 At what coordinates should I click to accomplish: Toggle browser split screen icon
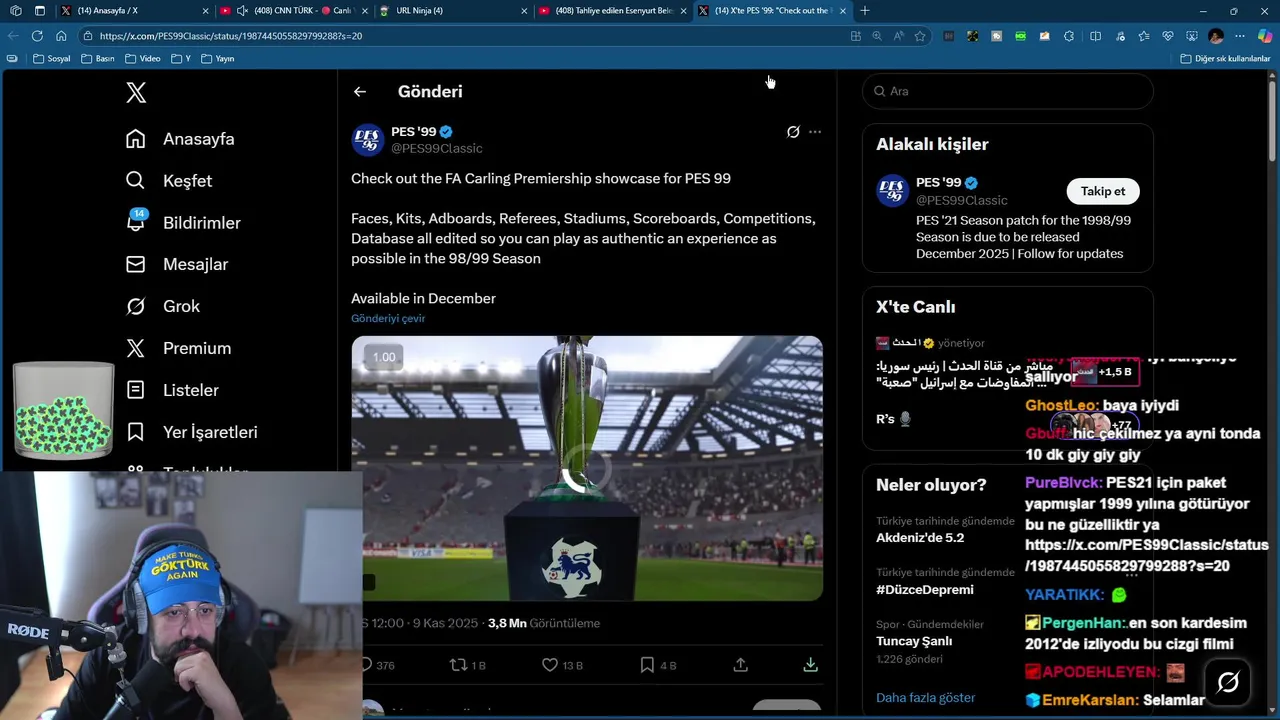coord(1095,36)
